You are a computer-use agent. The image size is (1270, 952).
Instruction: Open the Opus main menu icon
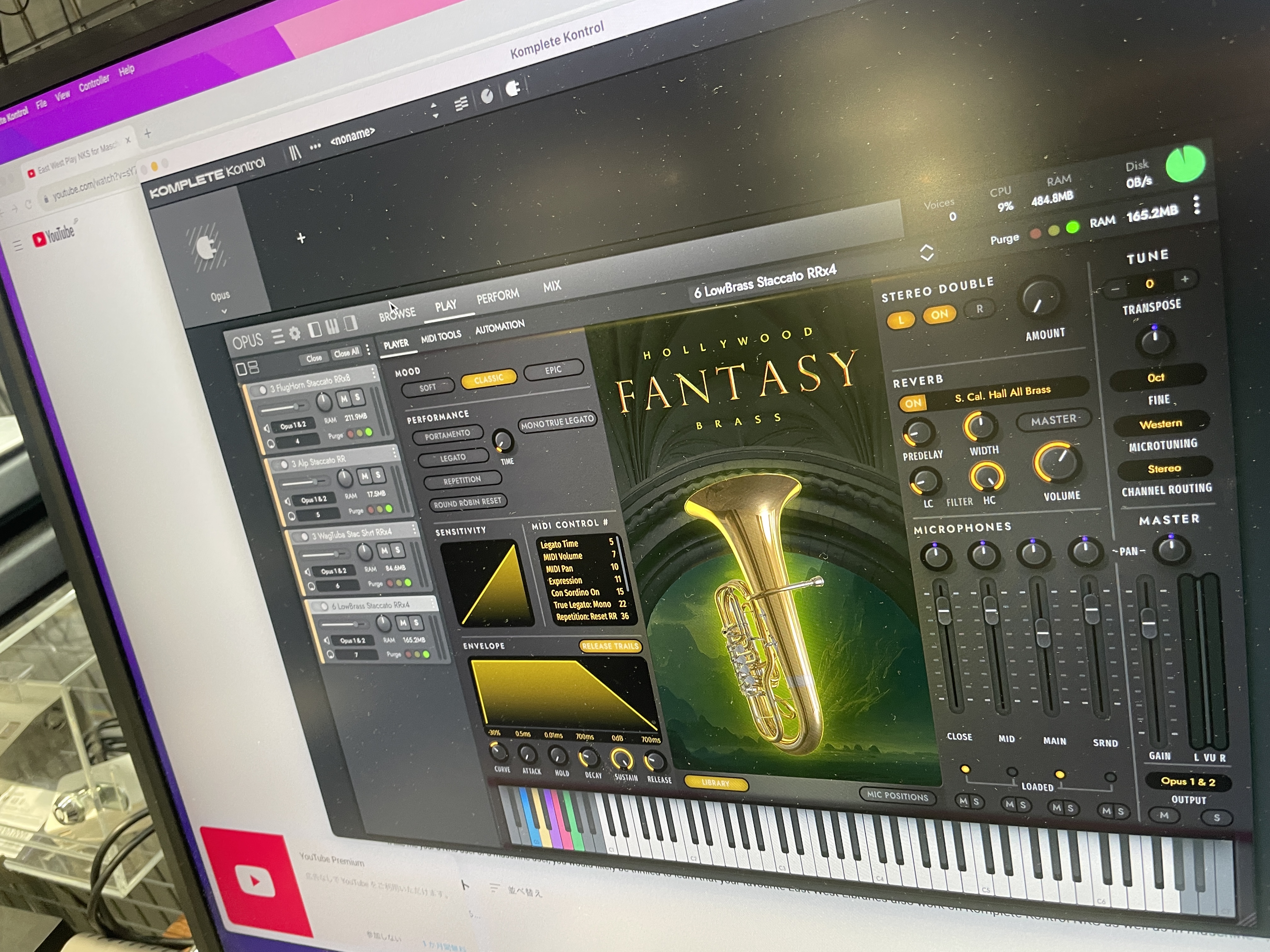point(278,336)
